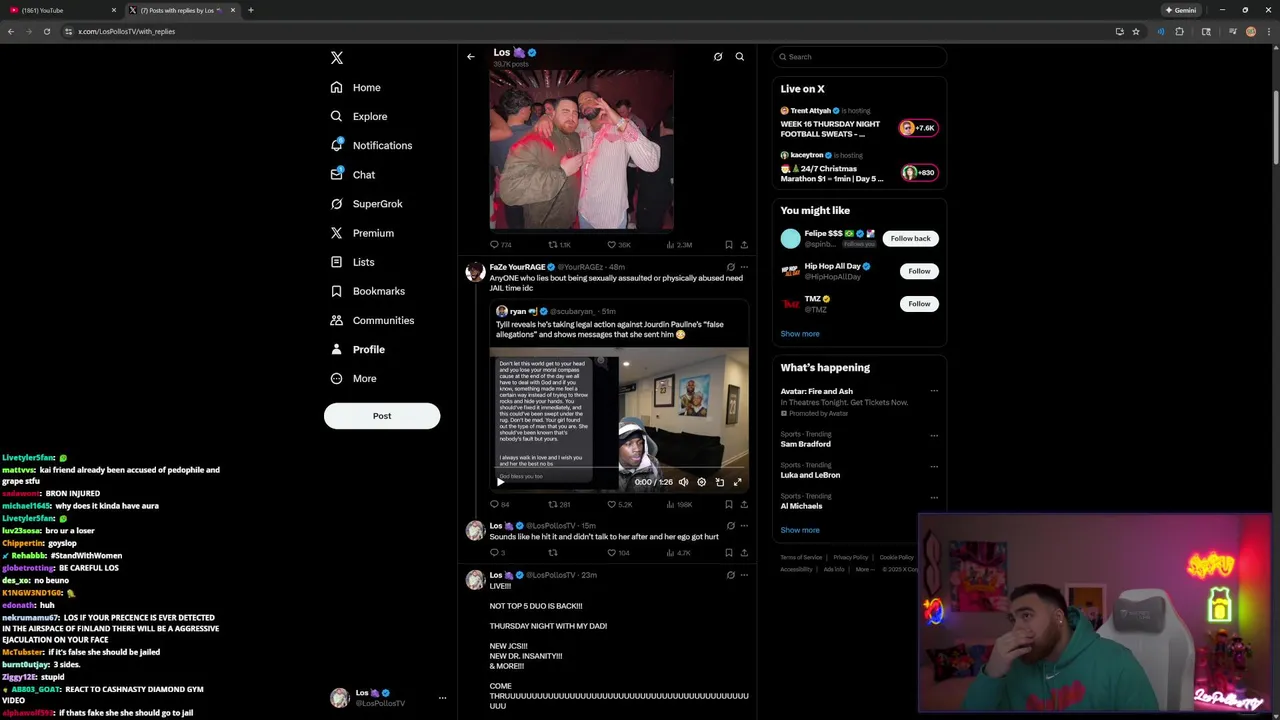Viewport: 1280px width, 720px height.
Task: Click the search icon in the profile header
Action: (740, 56)
